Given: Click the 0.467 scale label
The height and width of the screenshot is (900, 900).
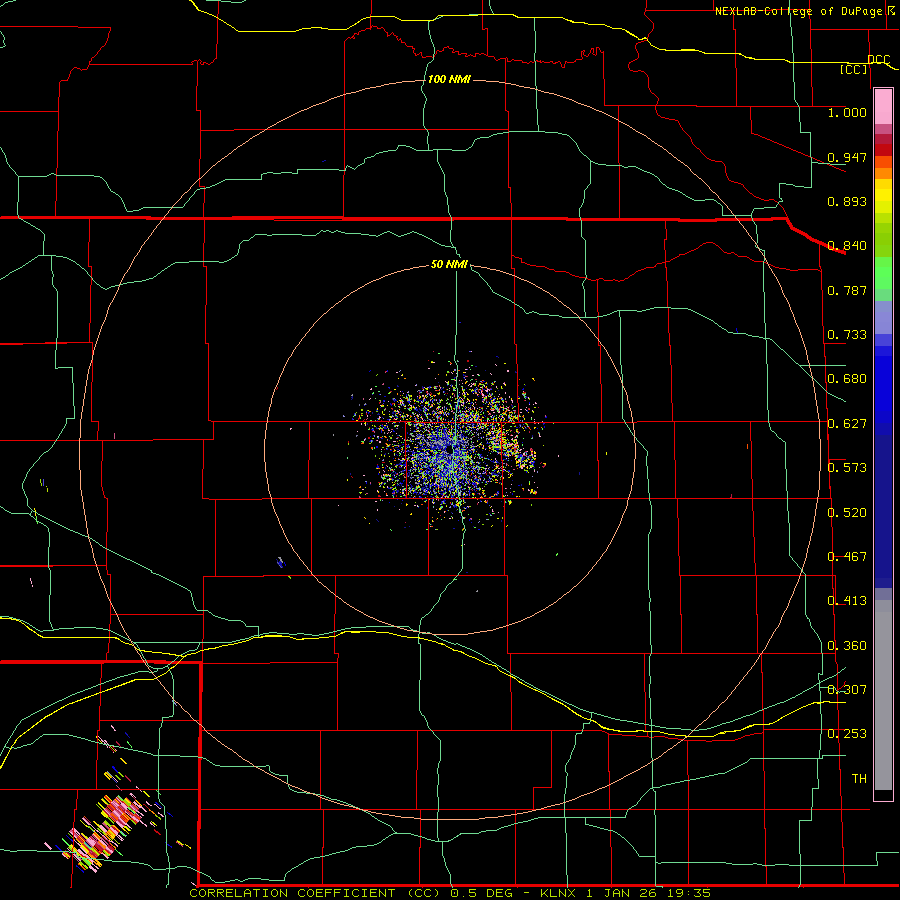Looking at the screenshot, I should pos(847,557).
